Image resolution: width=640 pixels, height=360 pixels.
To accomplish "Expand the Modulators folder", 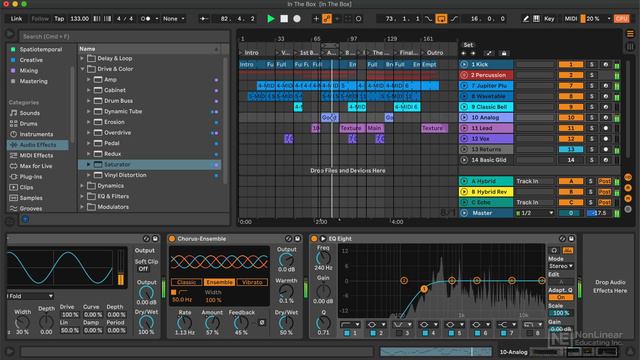I will 82,207.
